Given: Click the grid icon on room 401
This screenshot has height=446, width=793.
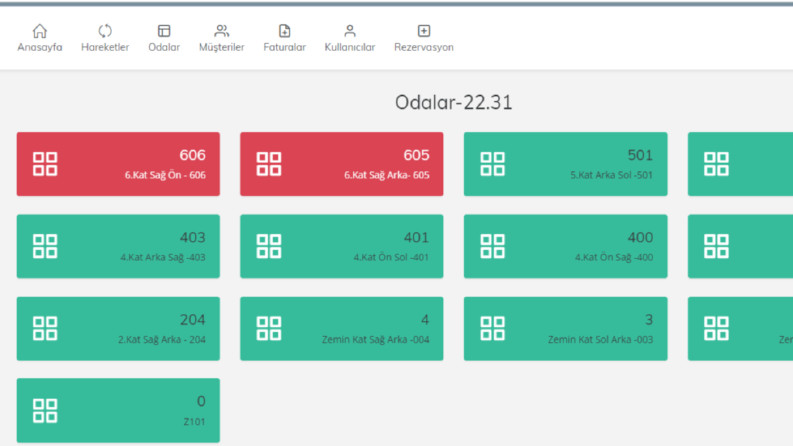Looking at the screenshot, I should 269,246.
